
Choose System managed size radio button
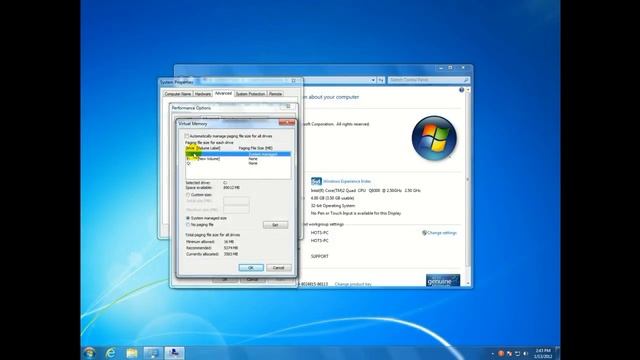point(188,218)
